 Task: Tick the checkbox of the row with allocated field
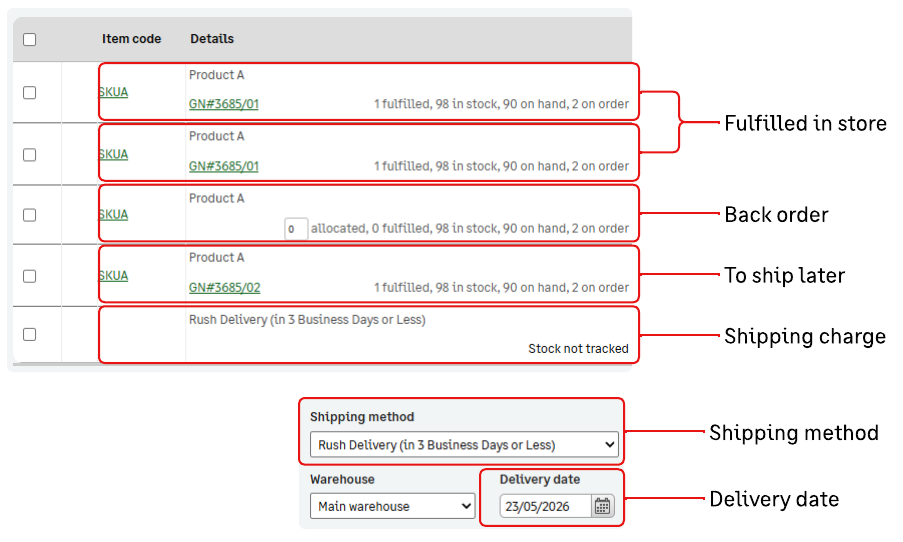click(29, 215)
